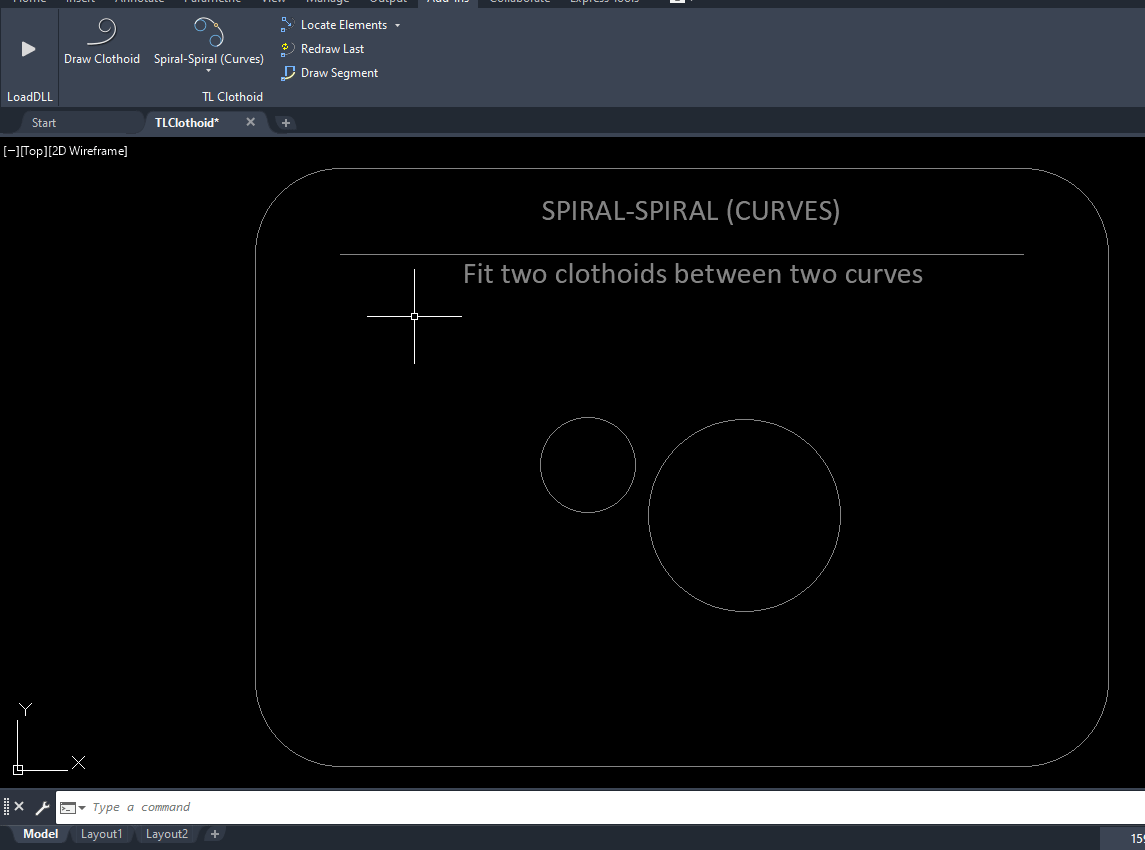Viewport: 1145px width, 850px height.
Task: Close the command line window
Action: tap(20, 807)
